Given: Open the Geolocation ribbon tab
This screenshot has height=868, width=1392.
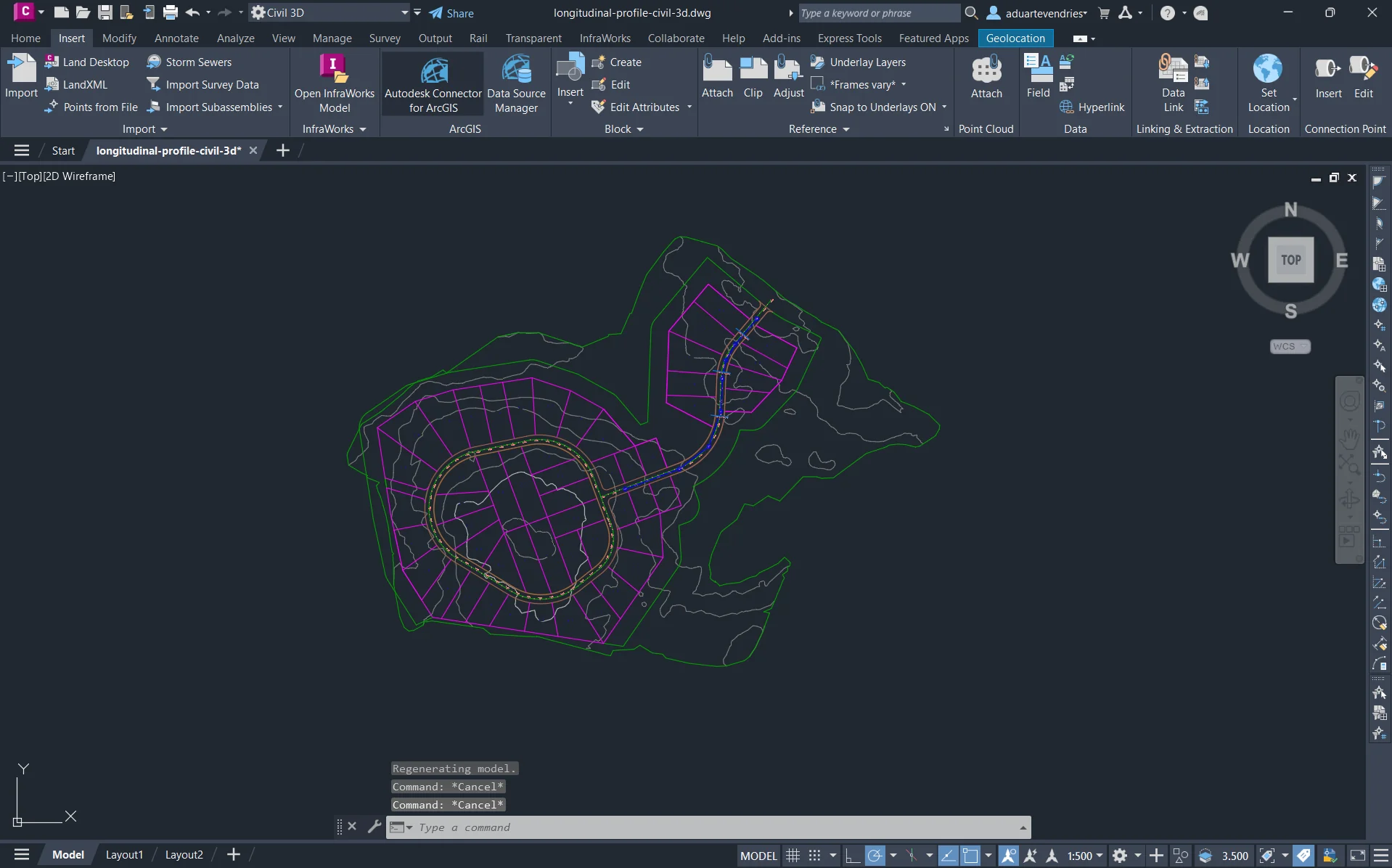Looking at the screenshot, I should click(1015, 38).
